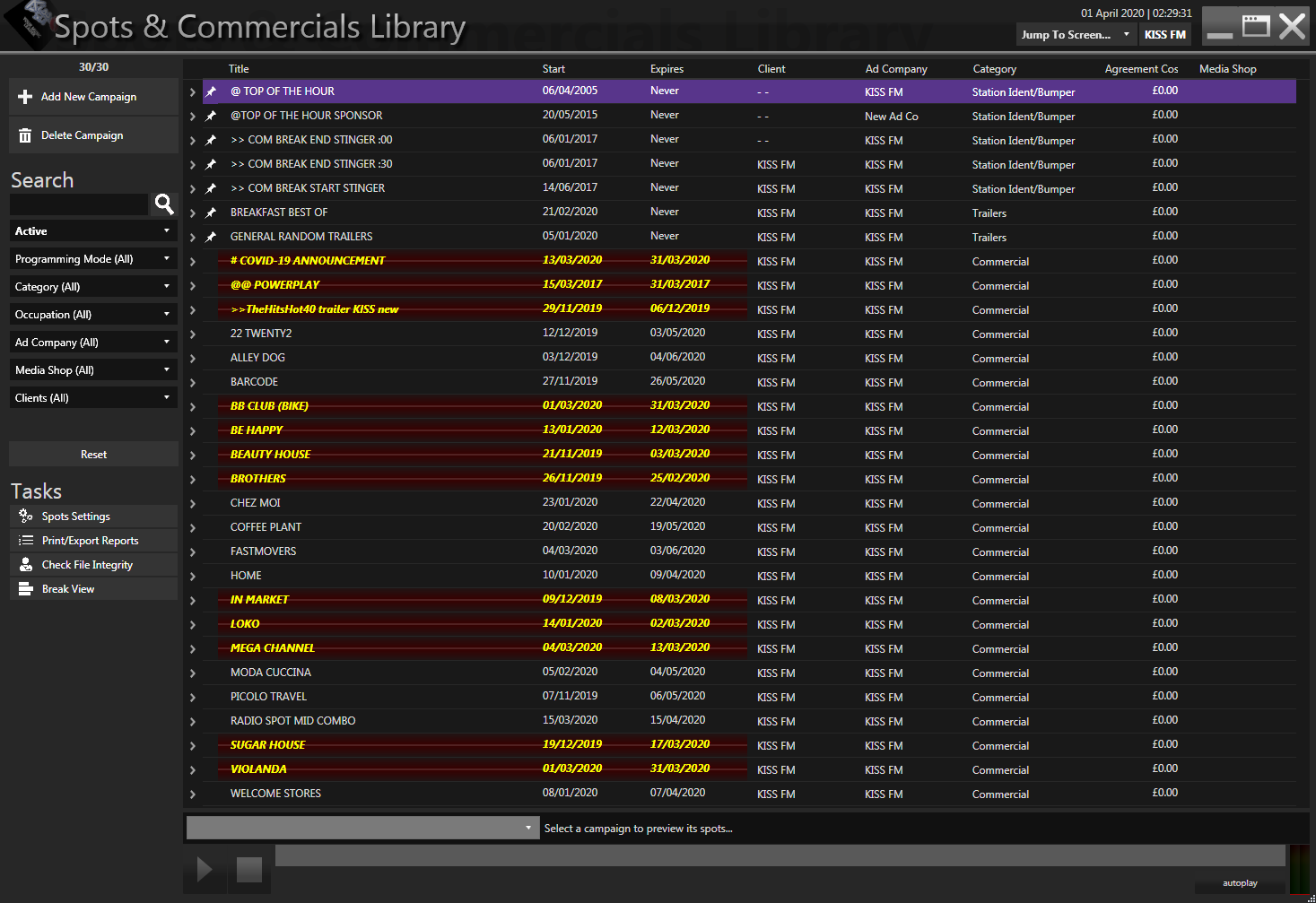The image size is (1316, 903).
Task: Click the Delete Campaign button
Action: click(x=93, y=135)
